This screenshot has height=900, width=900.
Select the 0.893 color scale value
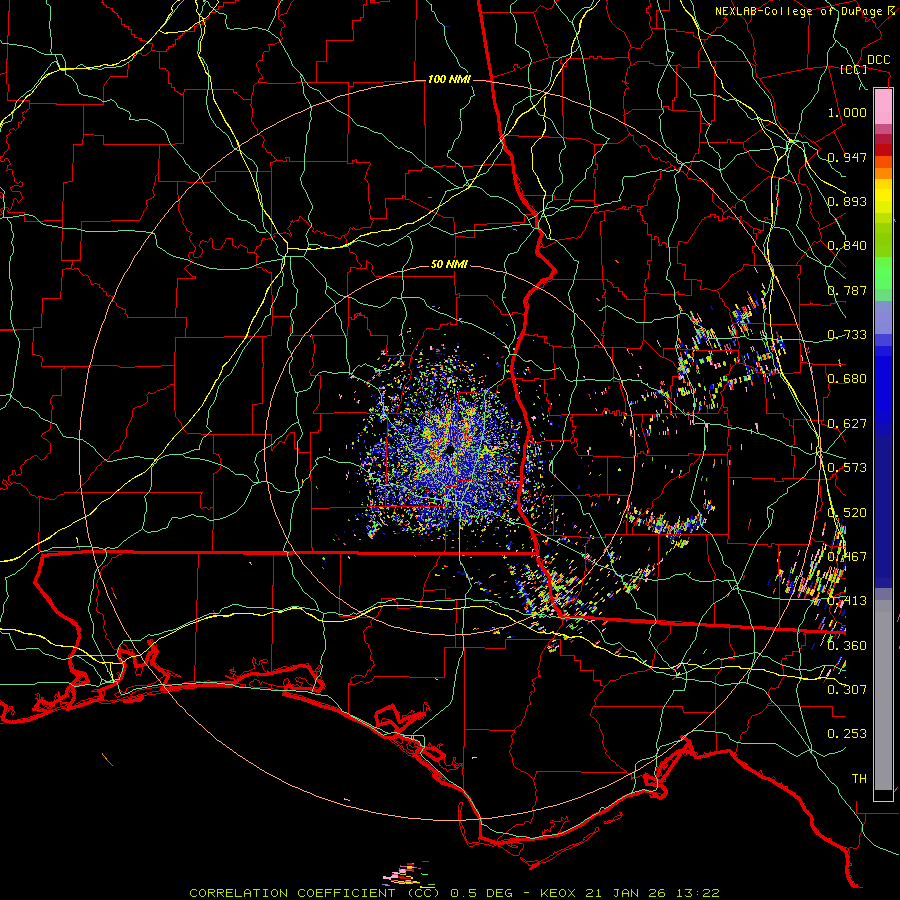tap(847, 201)
